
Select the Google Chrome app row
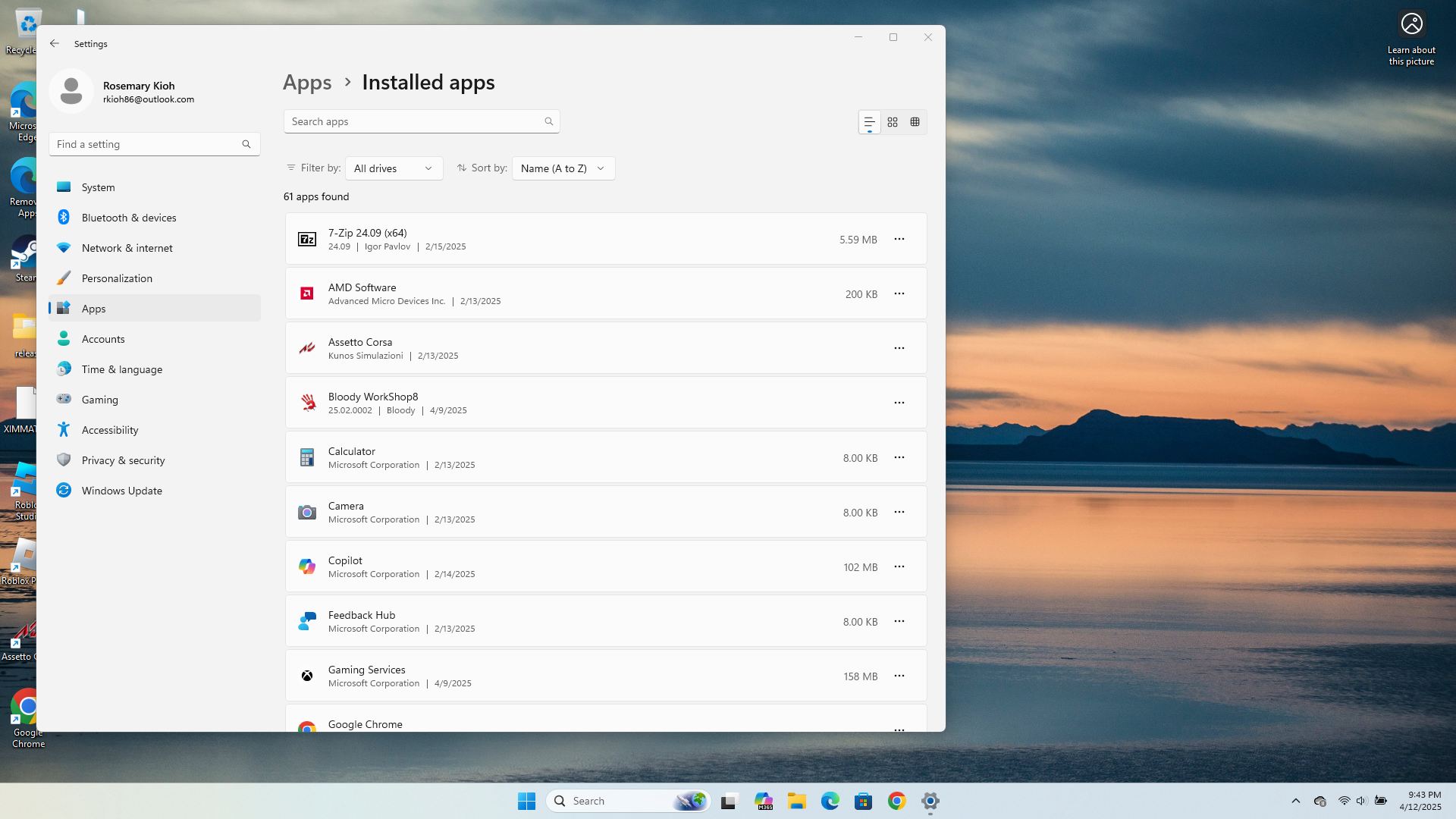pyautogui.click(x=606, y=718)
